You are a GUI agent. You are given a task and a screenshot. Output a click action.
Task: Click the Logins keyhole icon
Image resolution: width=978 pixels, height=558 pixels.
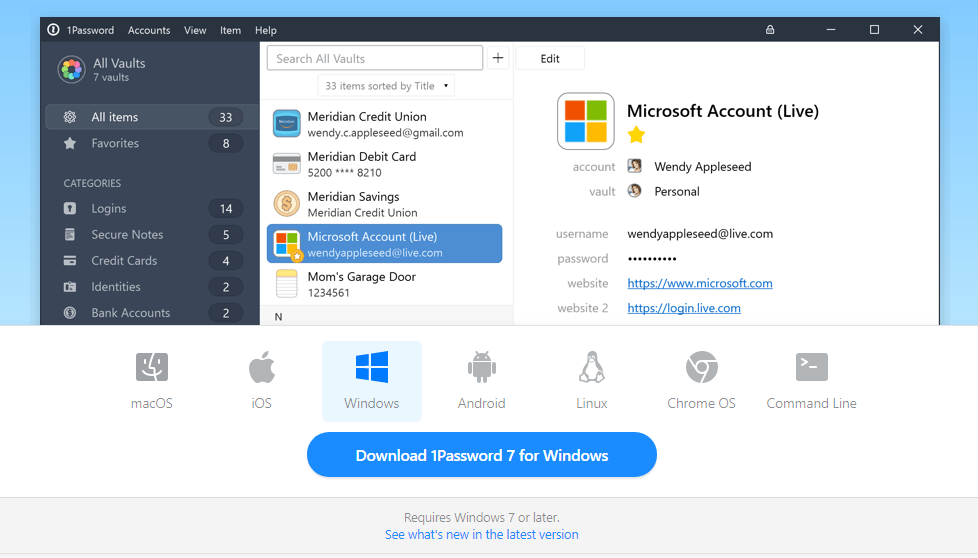[x=70, y=208]
